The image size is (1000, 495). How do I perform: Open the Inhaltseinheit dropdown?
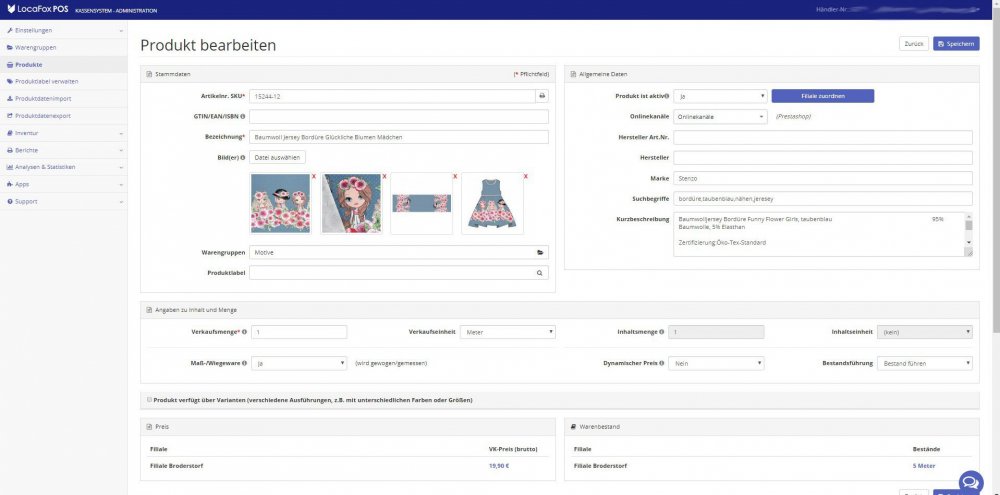point(925,332)
